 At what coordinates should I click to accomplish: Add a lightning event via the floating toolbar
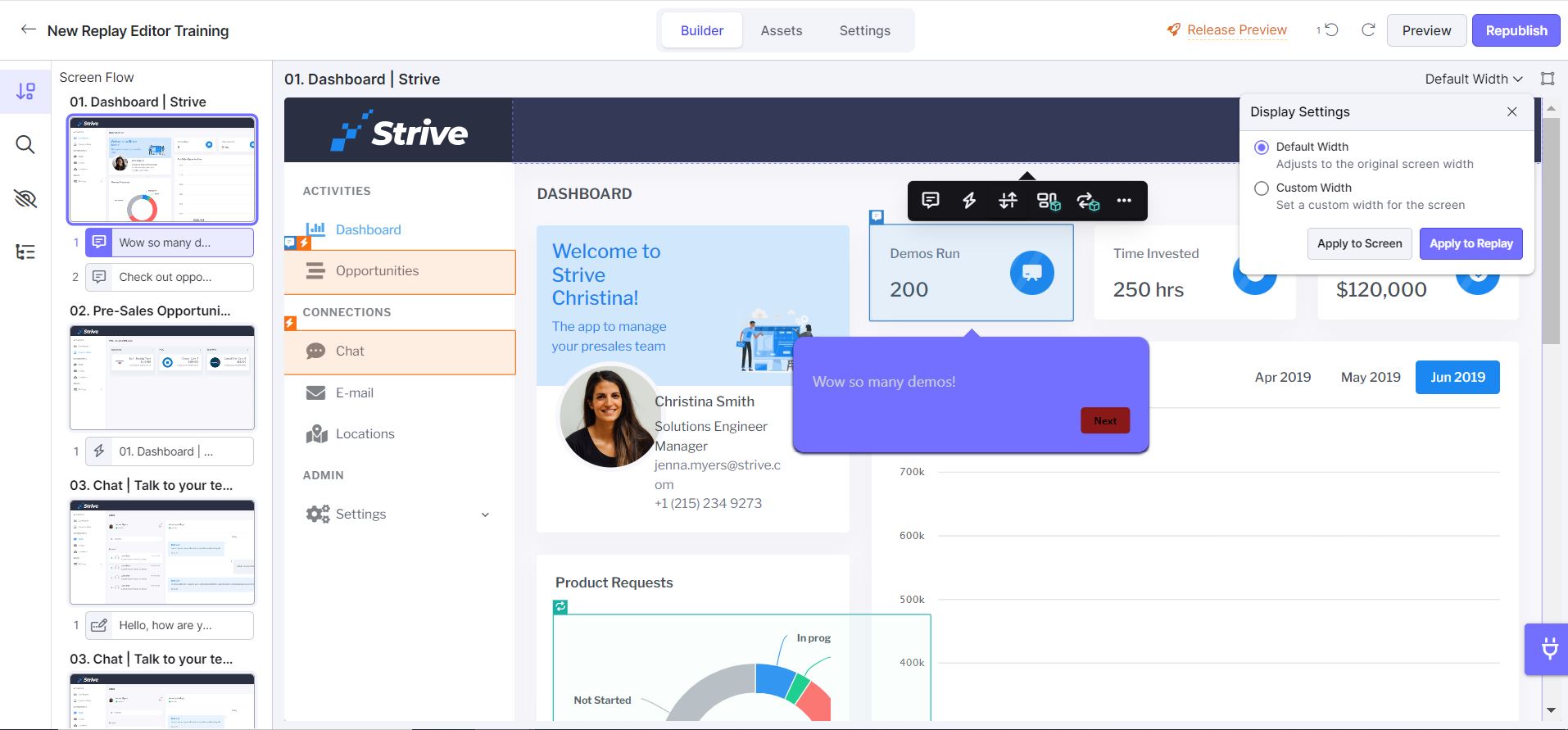coord(969,201)
